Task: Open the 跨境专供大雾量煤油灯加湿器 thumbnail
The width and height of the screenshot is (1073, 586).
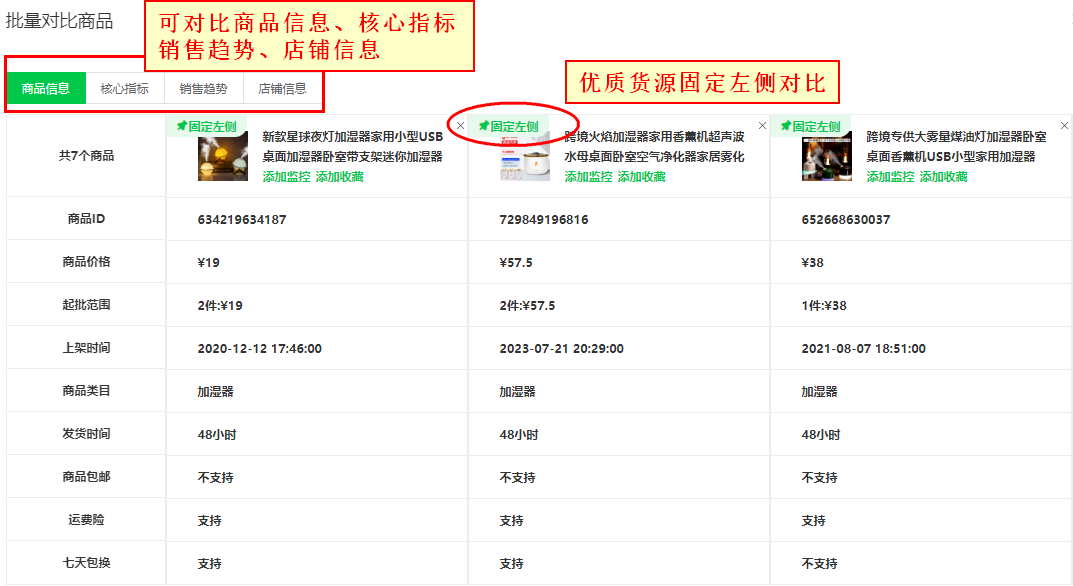Action: pyautogui.click(x=827, y=157)
